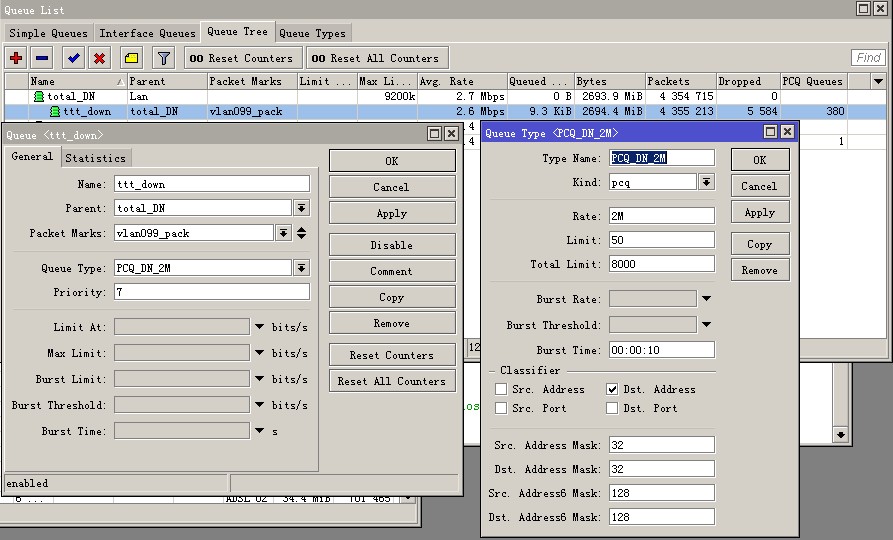This screenshot has width=893, height=540.
Task: Tick the Dst. Port classifier checkbox
Action: tap(612, 408)
